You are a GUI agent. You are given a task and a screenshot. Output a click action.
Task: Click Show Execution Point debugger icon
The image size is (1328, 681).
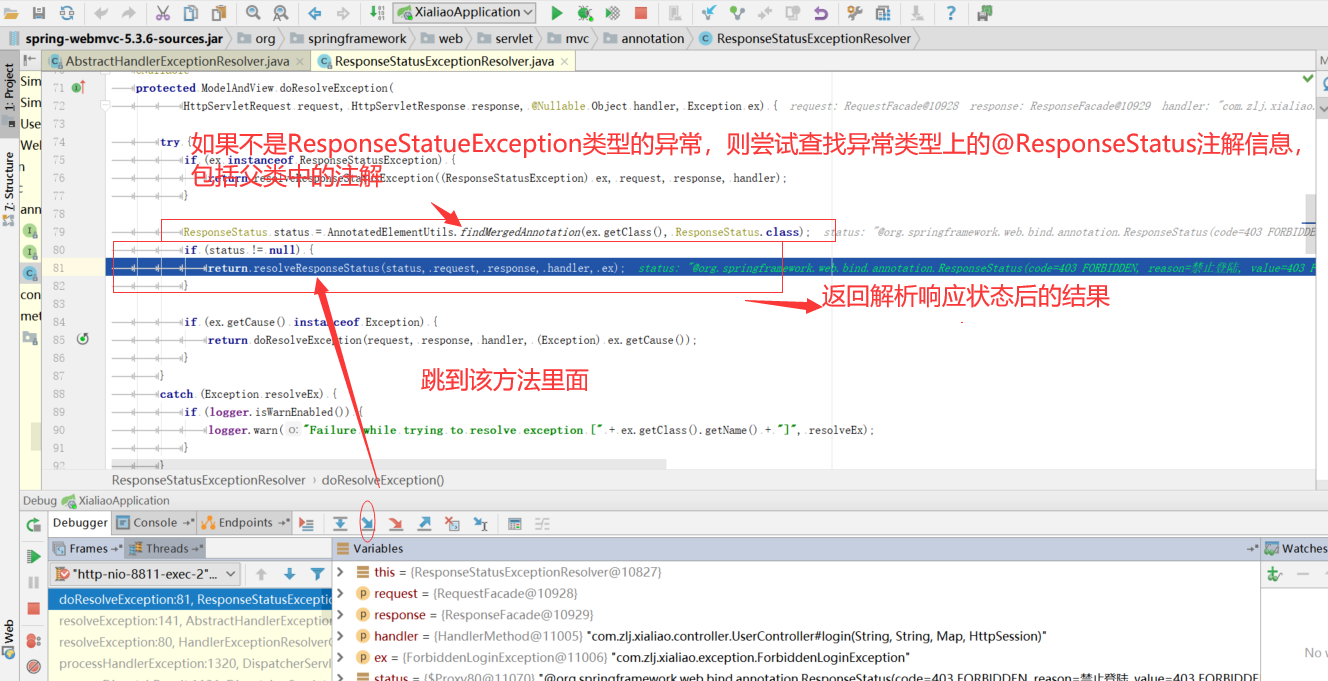(x=307, y=523)
